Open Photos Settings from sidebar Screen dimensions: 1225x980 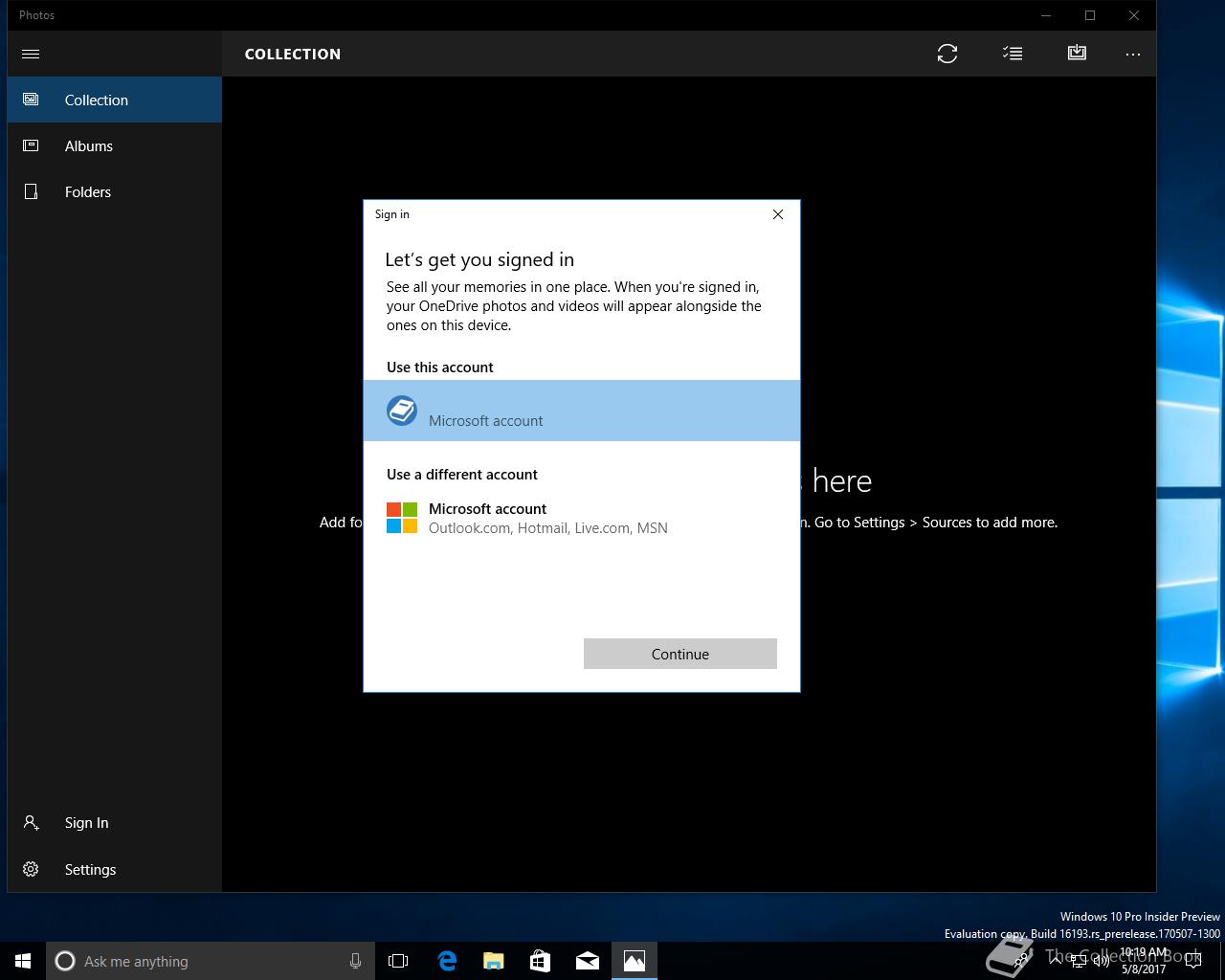coord(90,869)
